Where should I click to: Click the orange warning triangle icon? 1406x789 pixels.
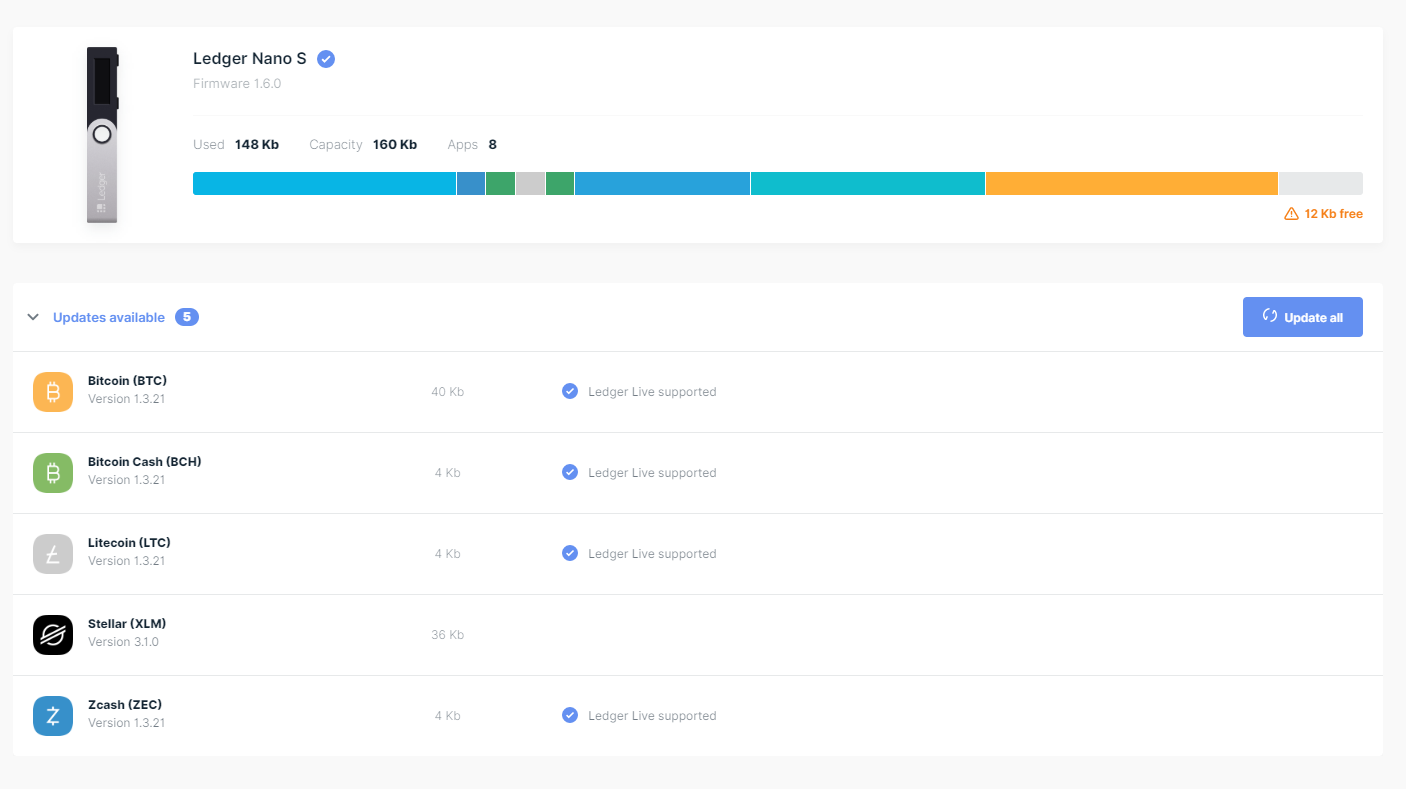click(1291, 214)
